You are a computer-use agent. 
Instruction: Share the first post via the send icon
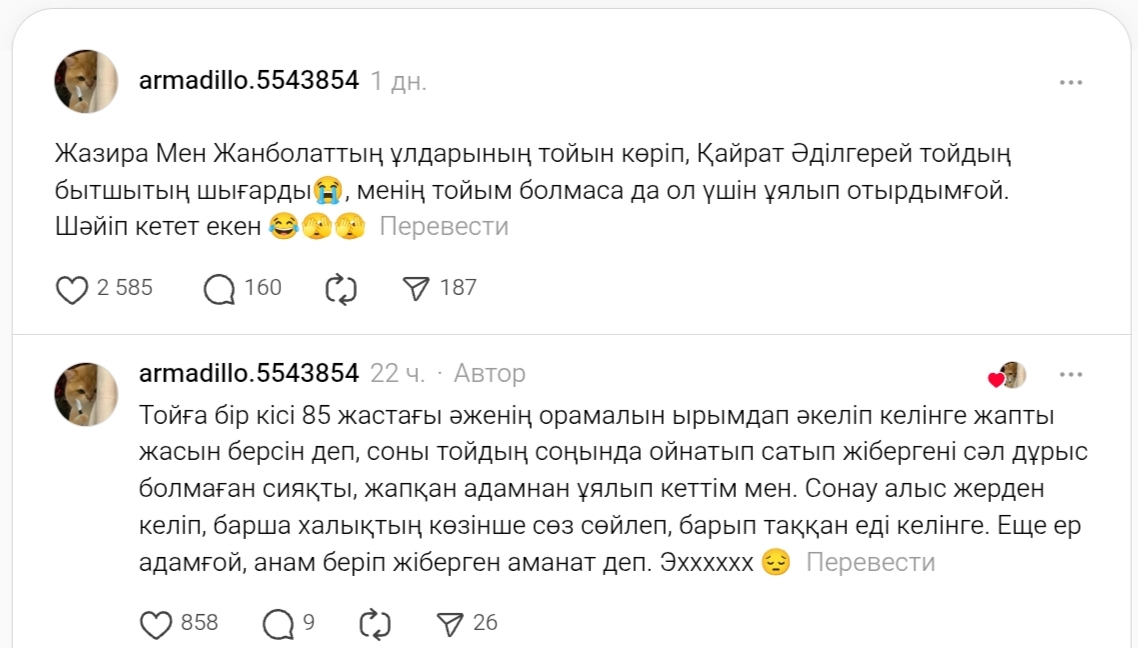tap(415, 289)
